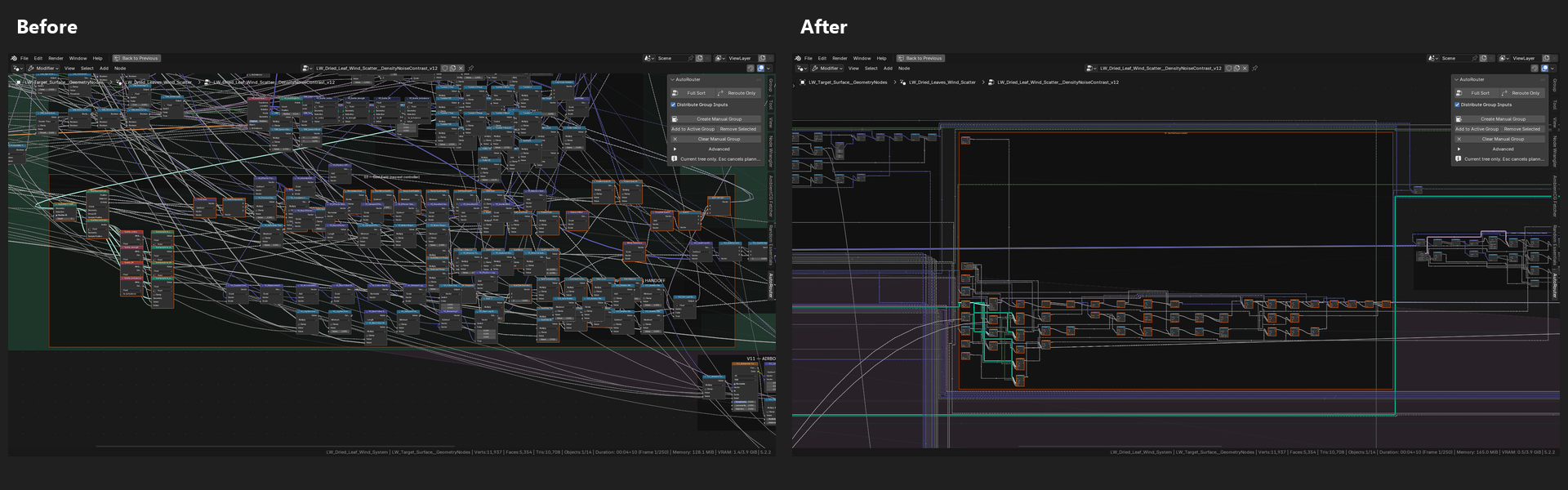Image resolution: width=1568 pixels, height=490 pixels.
Task: Open overlay options dropdown in After window
Action: [x=1552, y=69]
